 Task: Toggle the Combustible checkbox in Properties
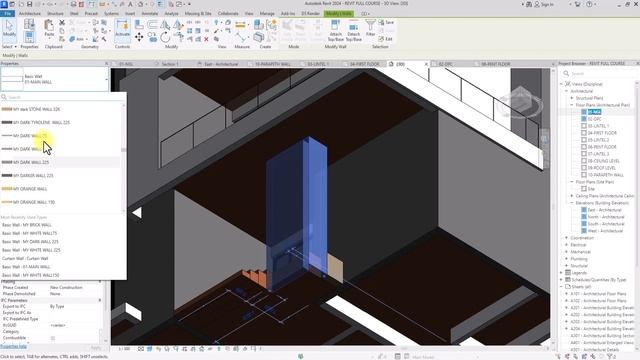(53, 338)
